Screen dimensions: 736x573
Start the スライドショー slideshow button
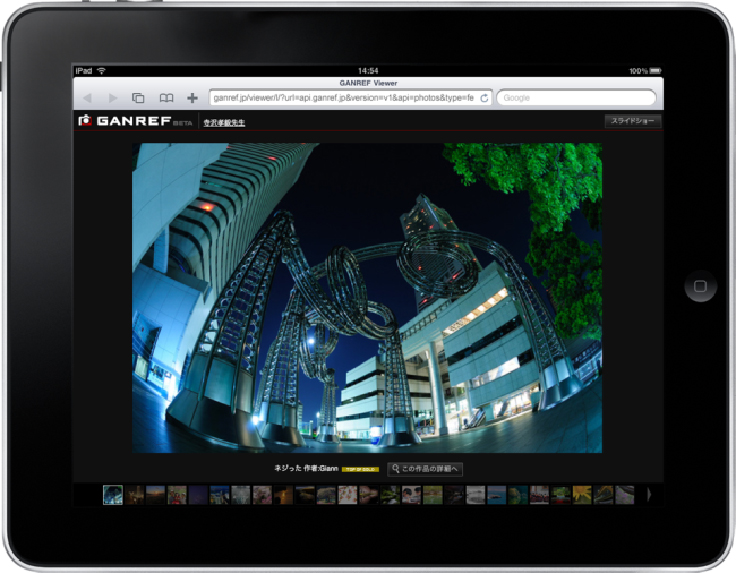point(632,121)
